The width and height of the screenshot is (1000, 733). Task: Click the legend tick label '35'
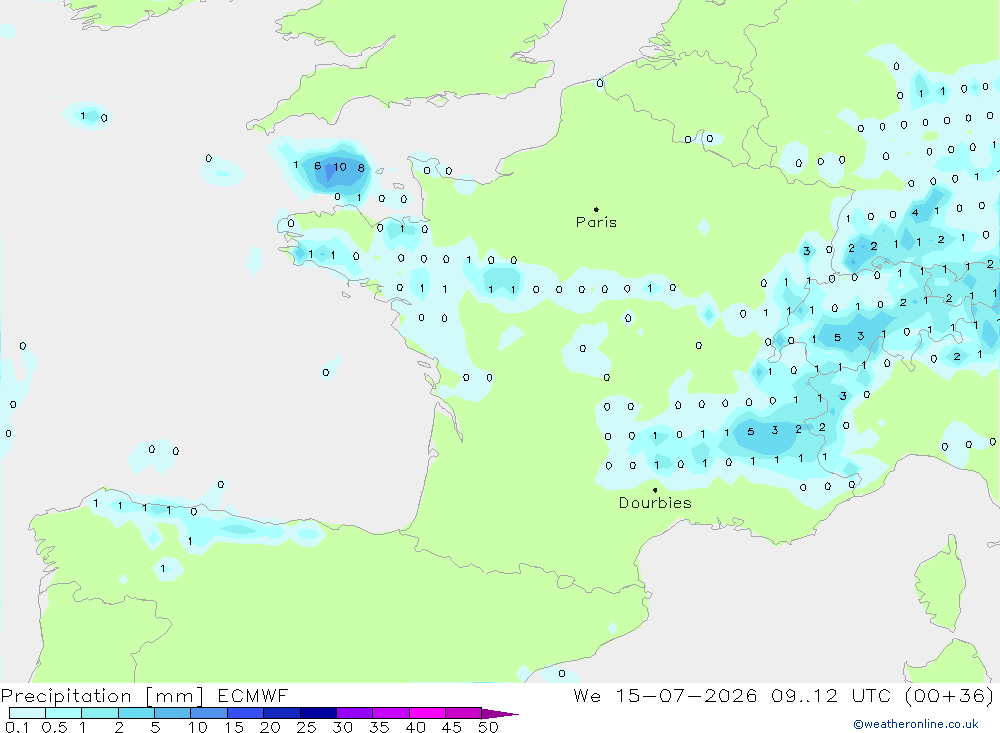tap(379, 727)
